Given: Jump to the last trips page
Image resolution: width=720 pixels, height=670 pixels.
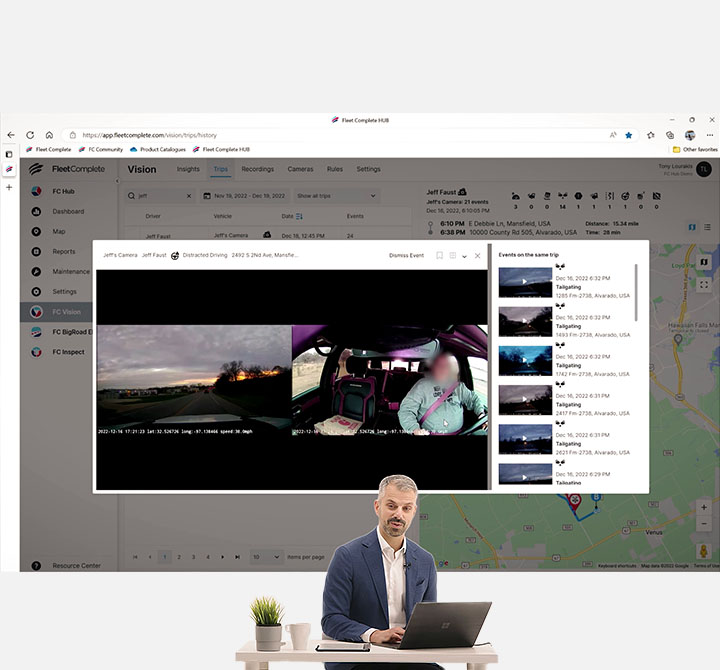Looking at the screenshot, I should [x=237, y=557].
